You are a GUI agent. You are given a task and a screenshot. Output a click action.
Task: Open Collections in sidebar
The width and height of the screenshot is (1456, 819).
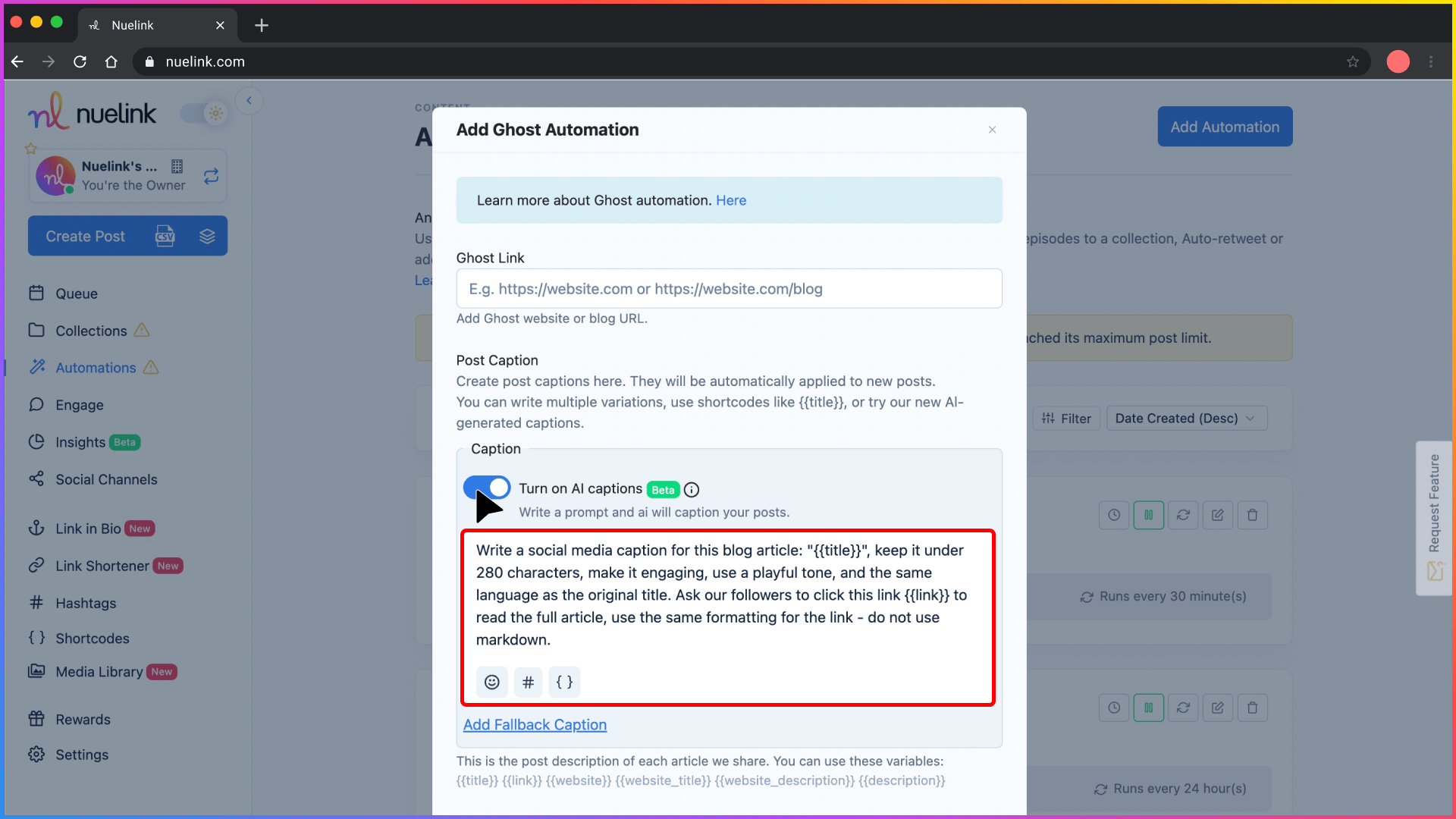[90, 331]
